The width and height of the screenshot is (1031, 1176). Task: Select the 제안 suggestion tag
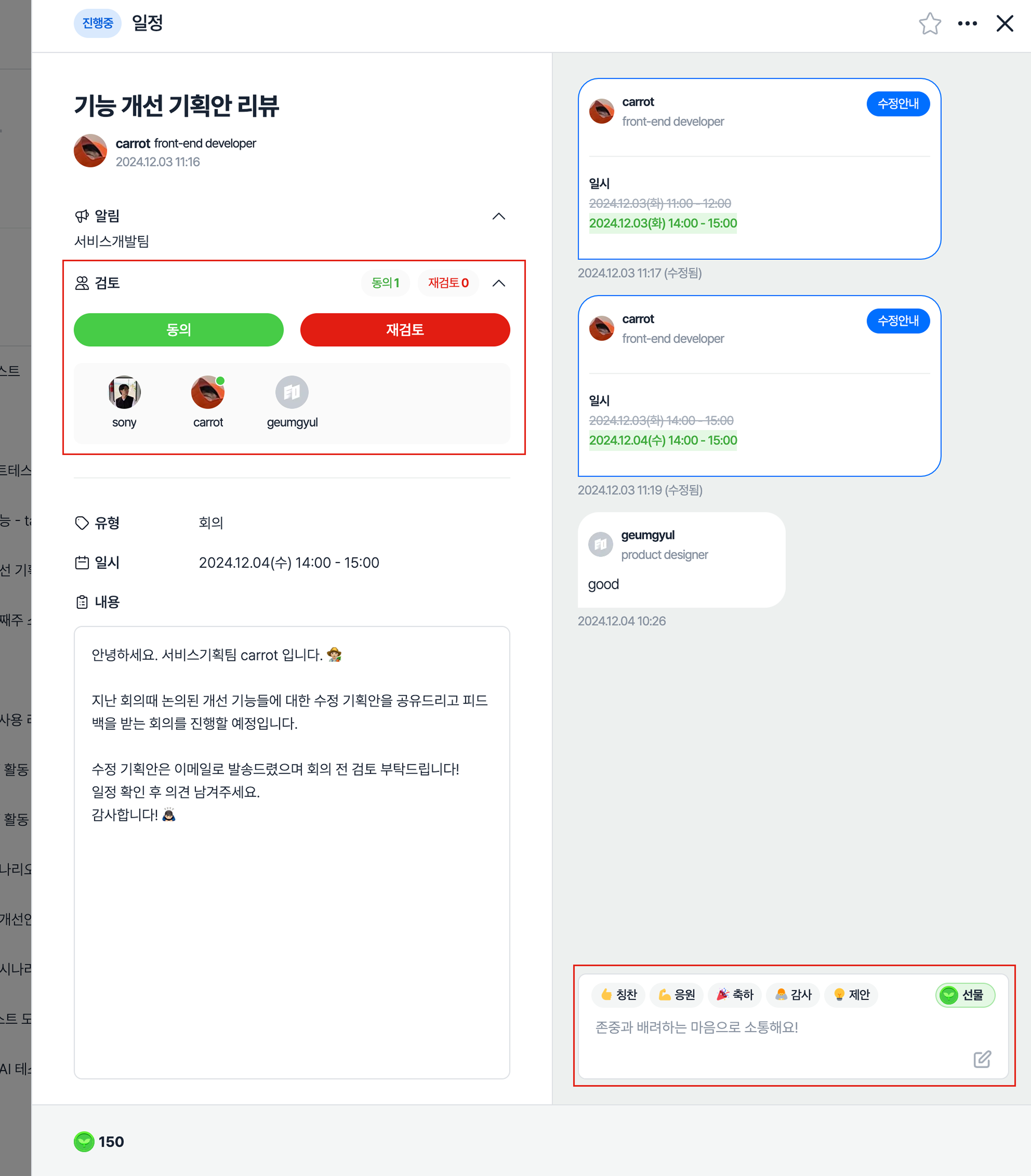click(x=851, y=994)
